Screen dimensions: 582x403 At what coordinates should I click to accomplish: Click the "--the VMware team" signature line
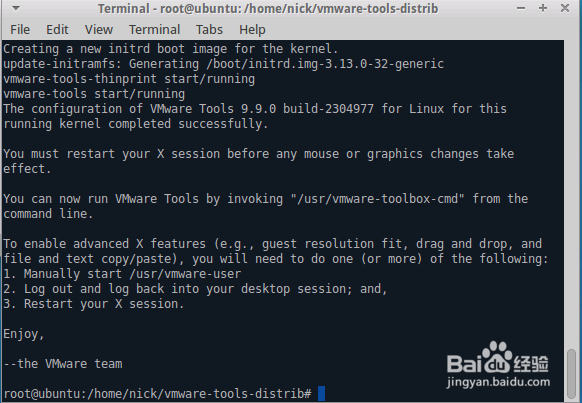63,364
